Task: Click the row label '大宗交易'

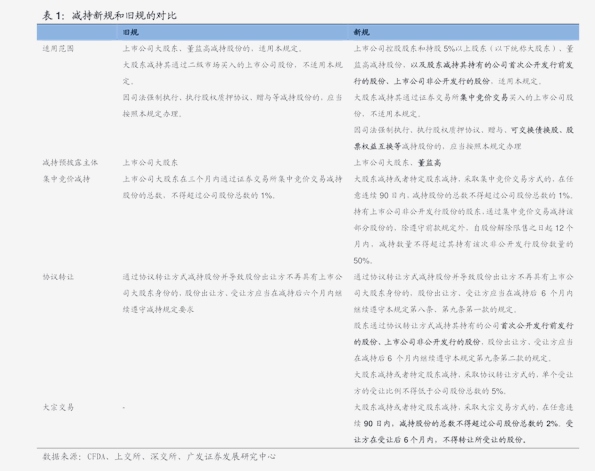Action: pyautogui.click(x=58, y=408)
